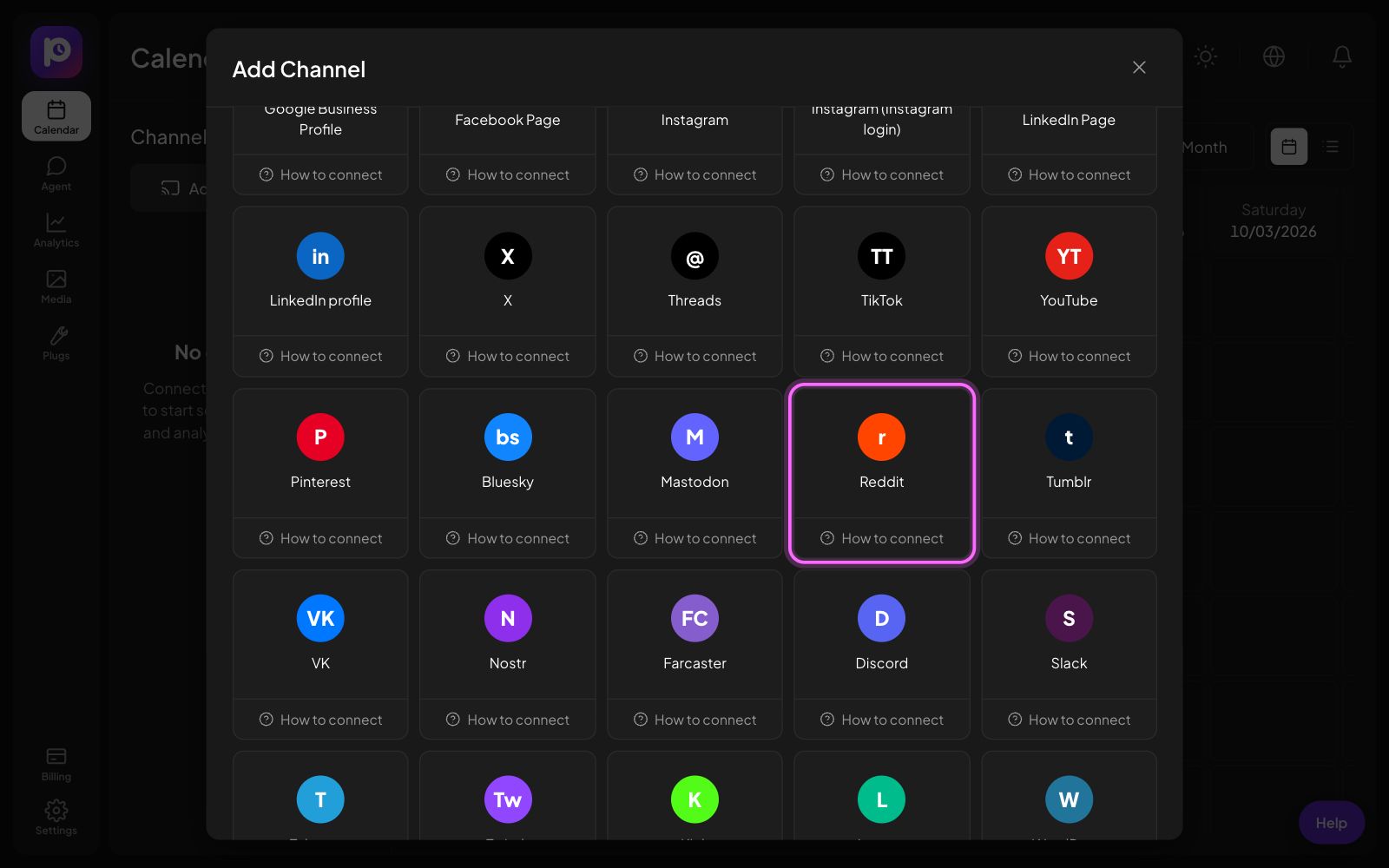Choose the Discord channel icon
This screenshot has height=868, width=1389.
(882, 619)
